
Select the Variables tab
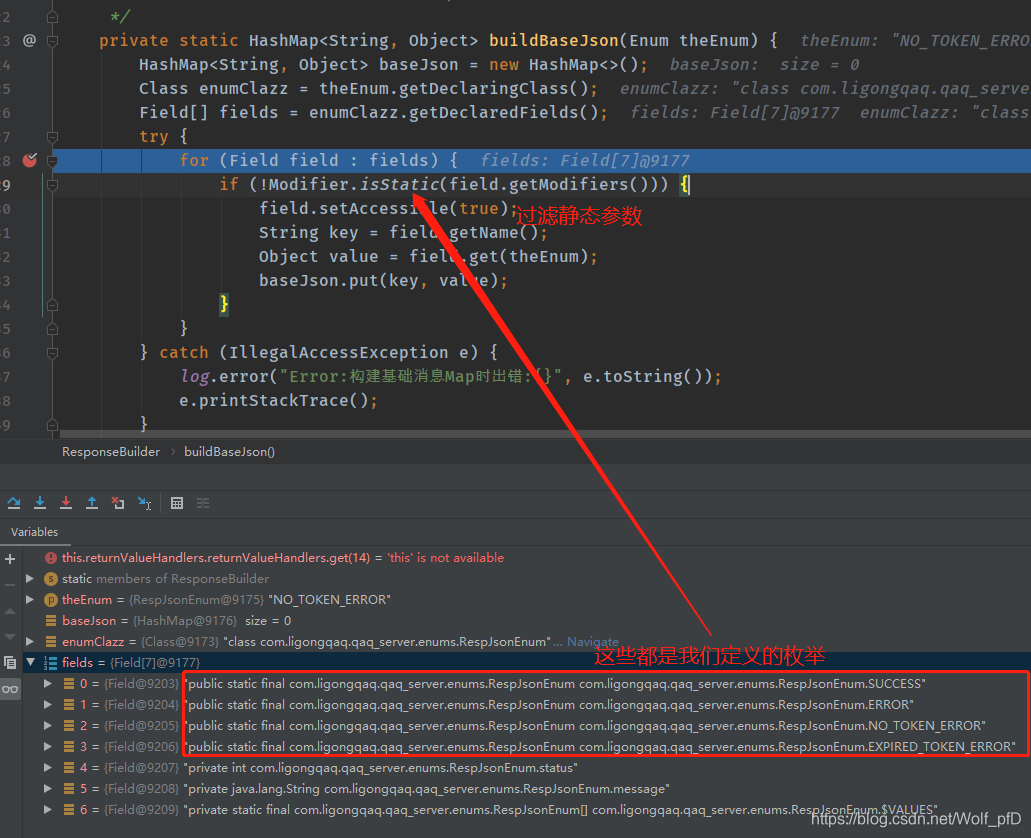(x=34, y=531)
